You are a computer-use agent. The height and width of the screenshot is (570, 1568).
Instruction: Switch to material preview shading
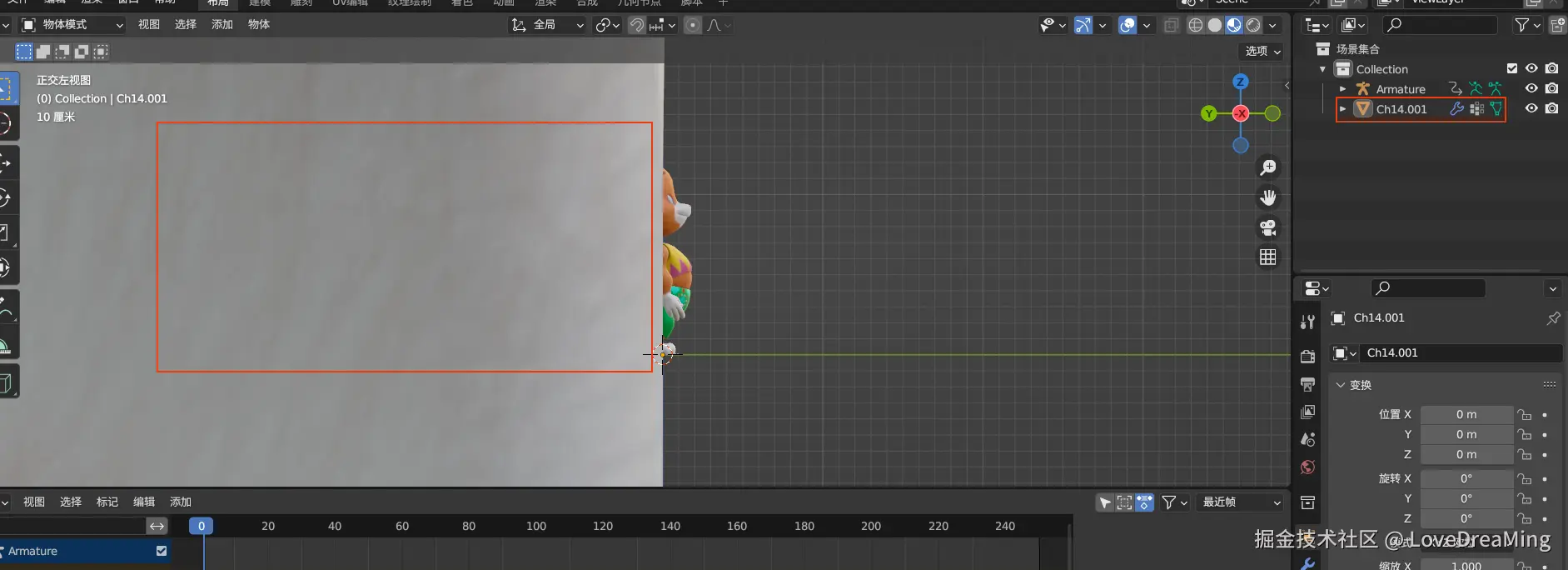pyautogui.click(x=1234, y=25)
